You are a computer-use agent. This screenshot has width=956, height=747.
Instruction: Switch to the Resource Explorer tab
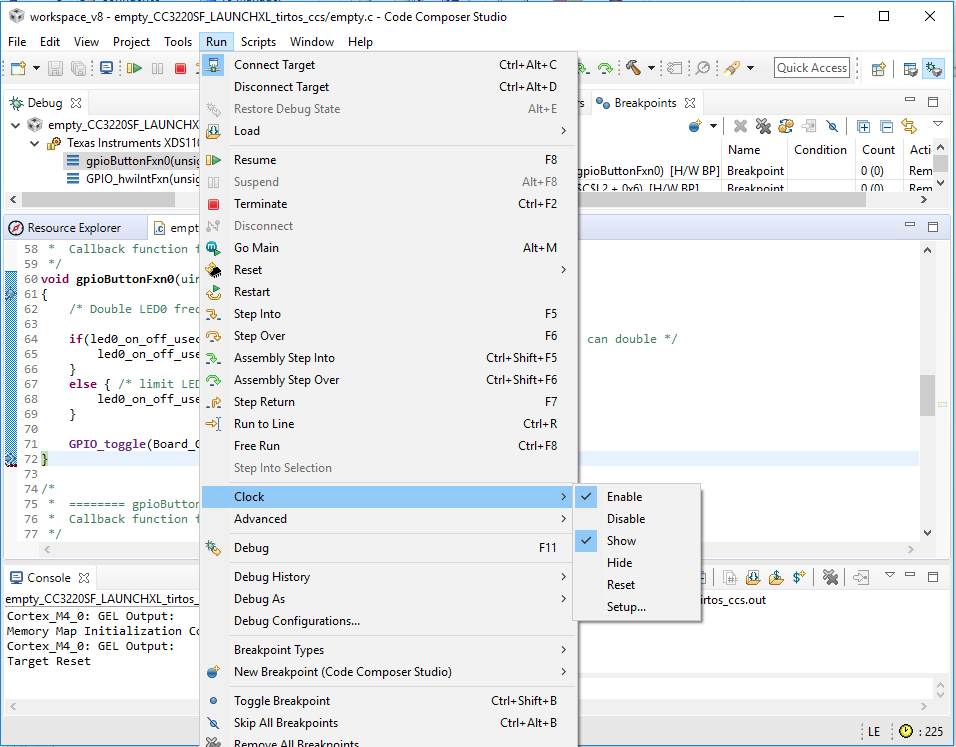[x=73, y=228]
